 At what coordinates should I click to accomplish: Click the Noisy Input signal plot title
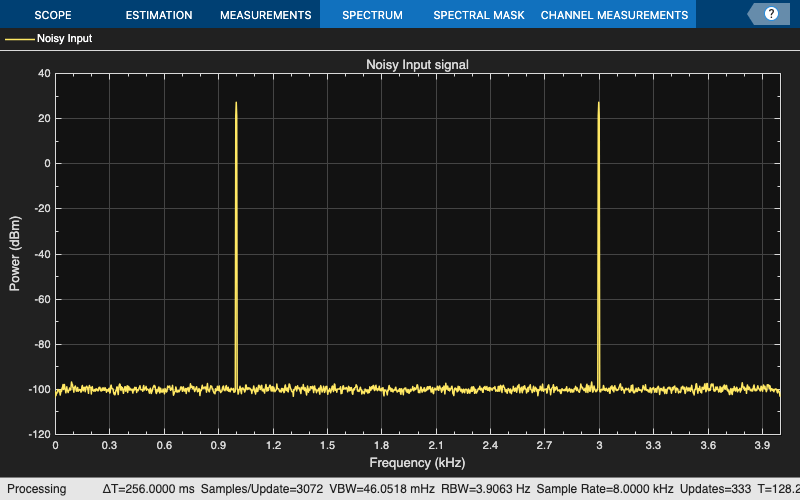pyautogui.click(x=417, y=65)
